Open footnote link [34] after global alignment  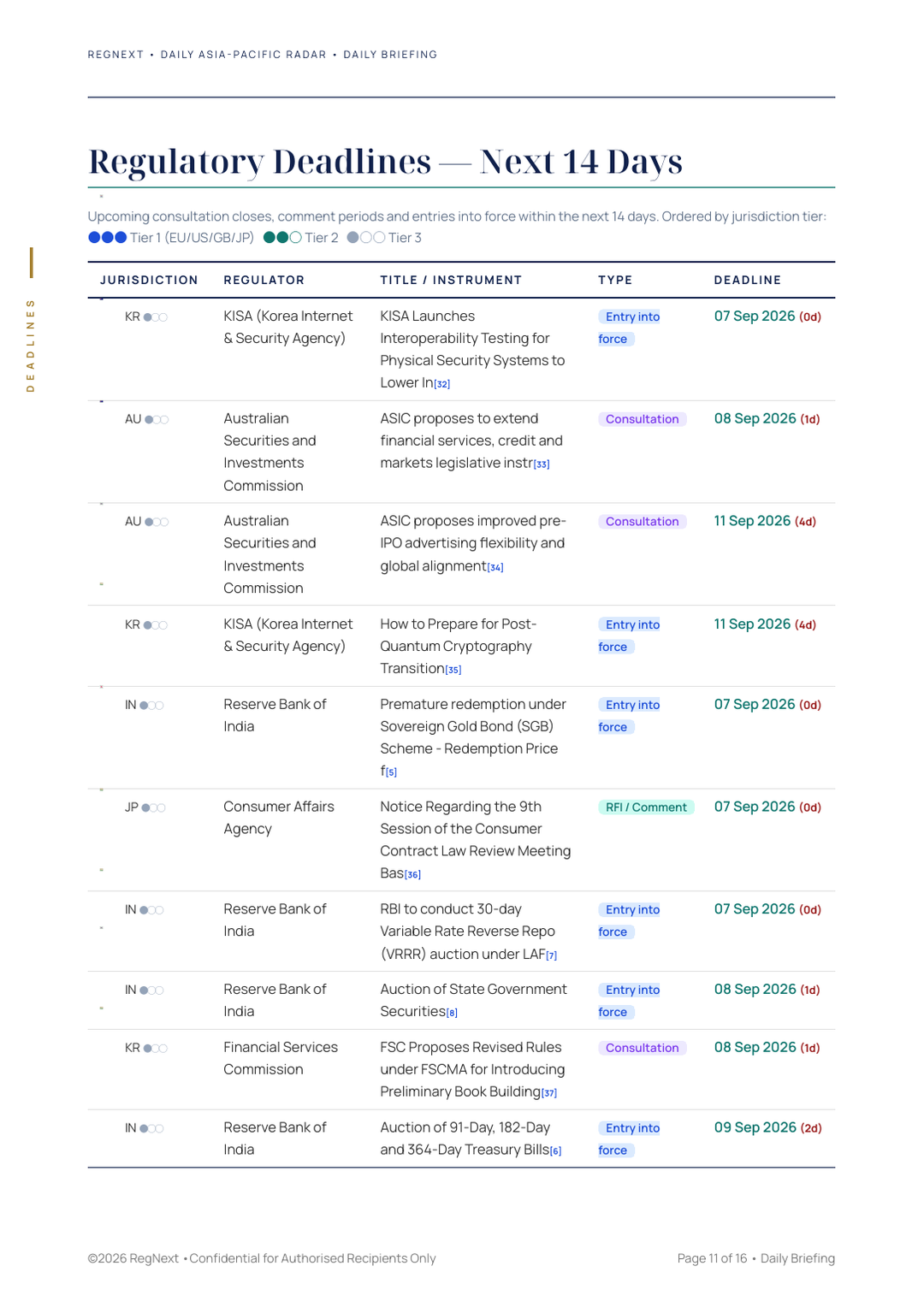(495, 567)
